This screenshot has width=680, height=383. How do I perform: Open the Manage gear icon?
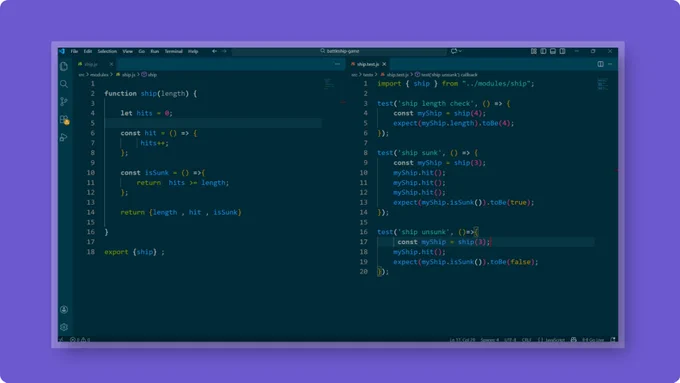(64, 327)
